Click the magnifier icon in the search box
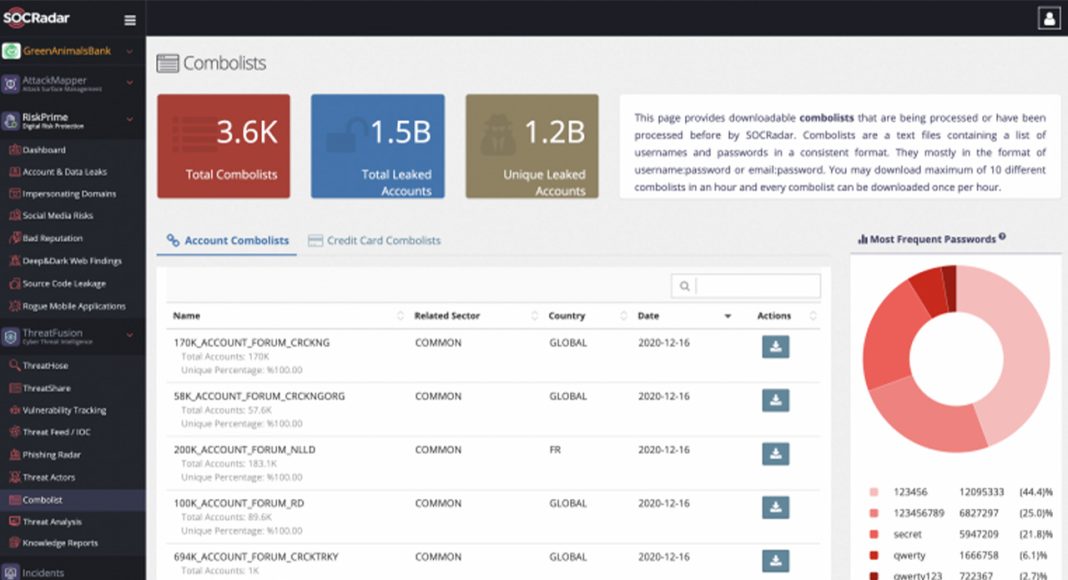 point(685,286)
